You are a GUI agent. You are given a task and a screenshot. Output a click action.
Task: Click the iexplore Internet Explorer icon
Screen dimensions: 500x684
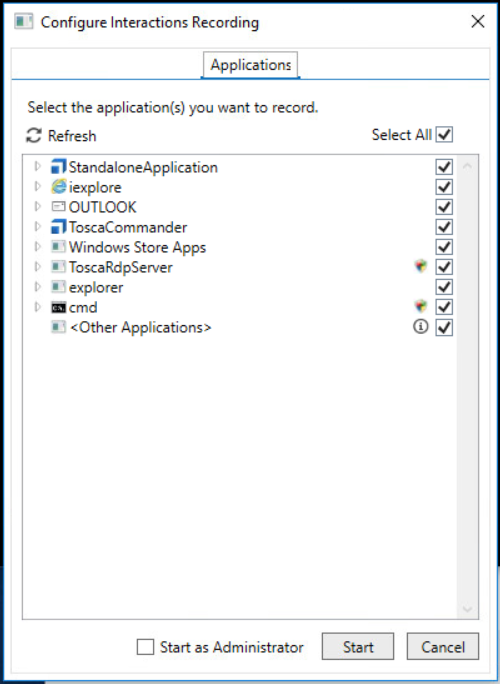click(58, 187)
